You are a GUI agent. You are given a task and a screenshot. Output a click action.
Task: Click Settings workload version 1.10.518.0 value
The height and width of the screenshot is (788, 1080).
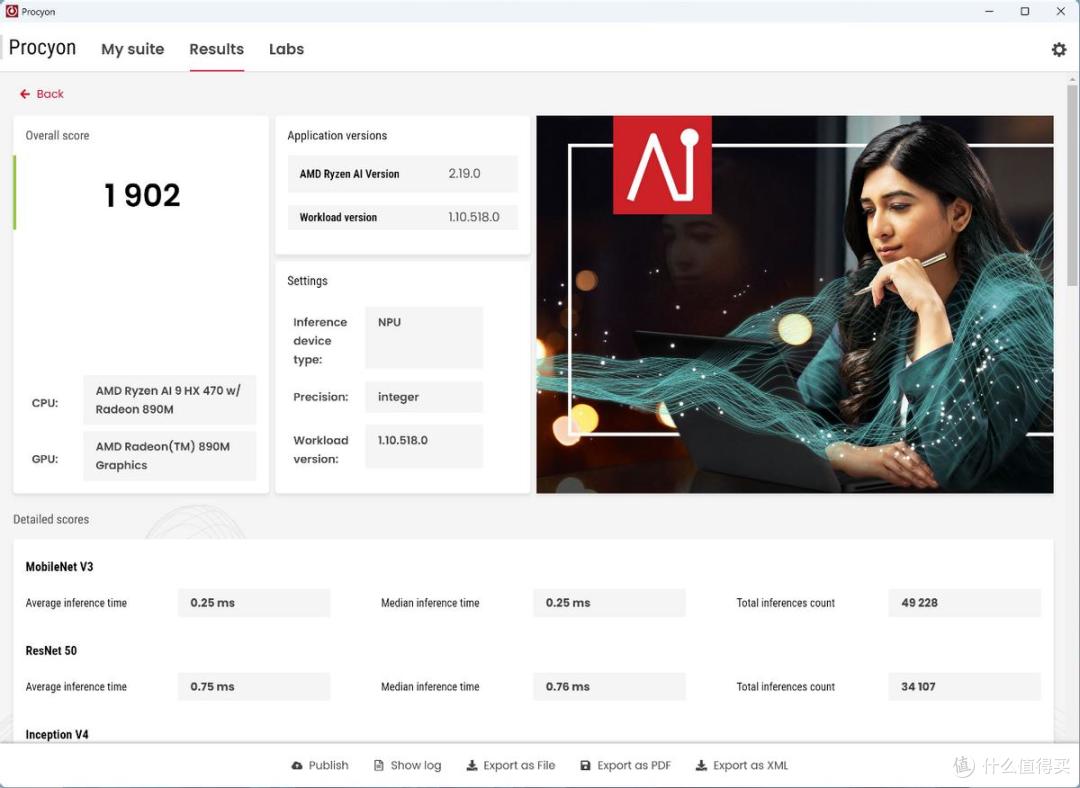424,446
